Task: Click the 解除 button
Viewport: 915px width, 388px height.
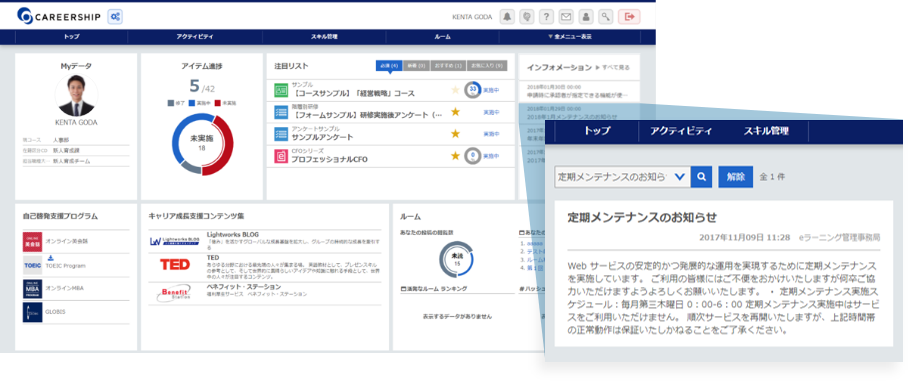Action: [735, 177]
